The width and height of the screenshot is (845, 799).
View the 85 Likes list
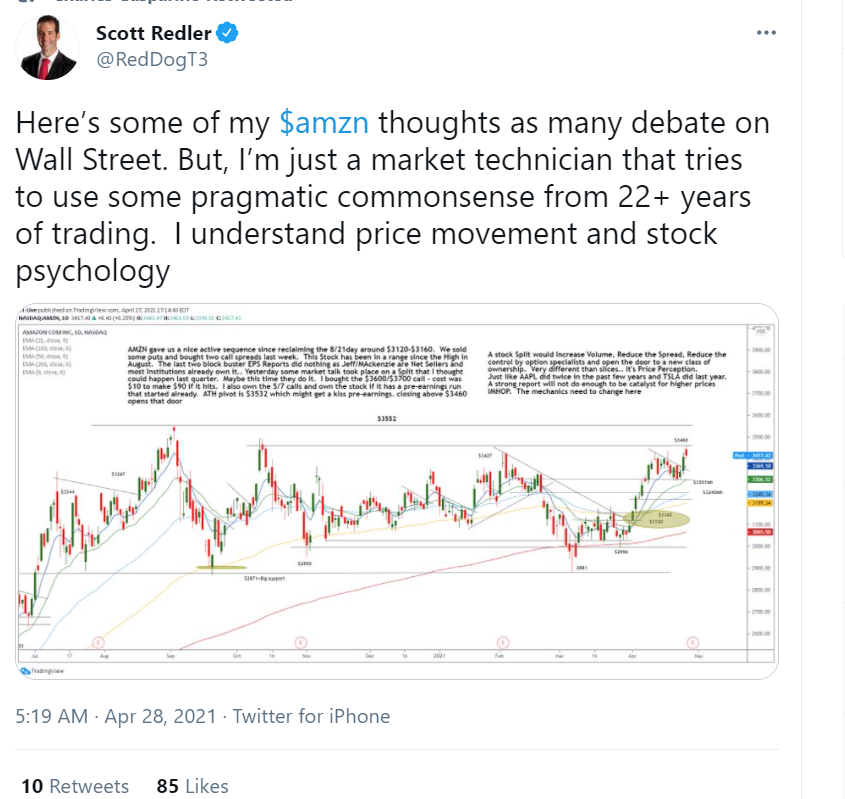click(193, 786)
